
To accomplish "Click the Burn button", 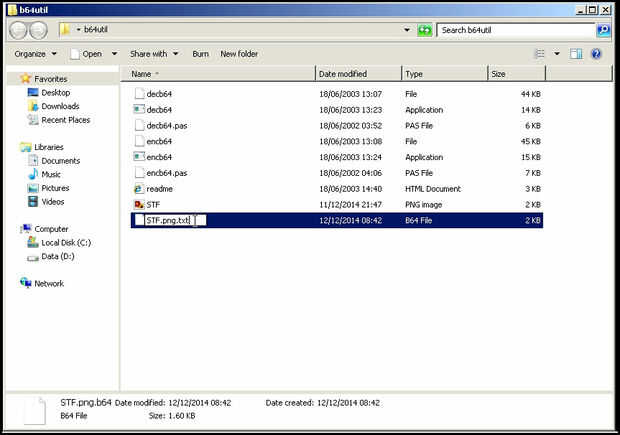I will tap(200, 54).
